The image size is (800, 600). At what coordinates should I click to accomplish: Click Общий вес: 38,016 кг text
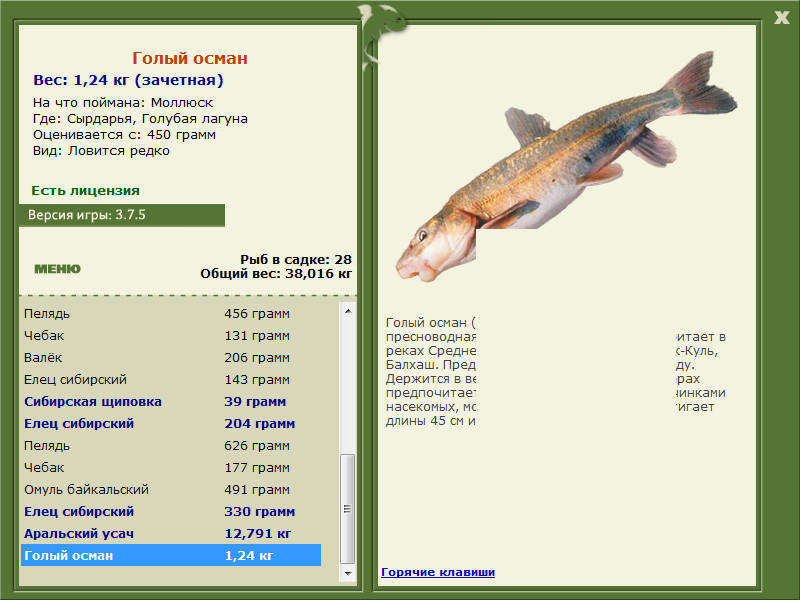pos(276,274)
